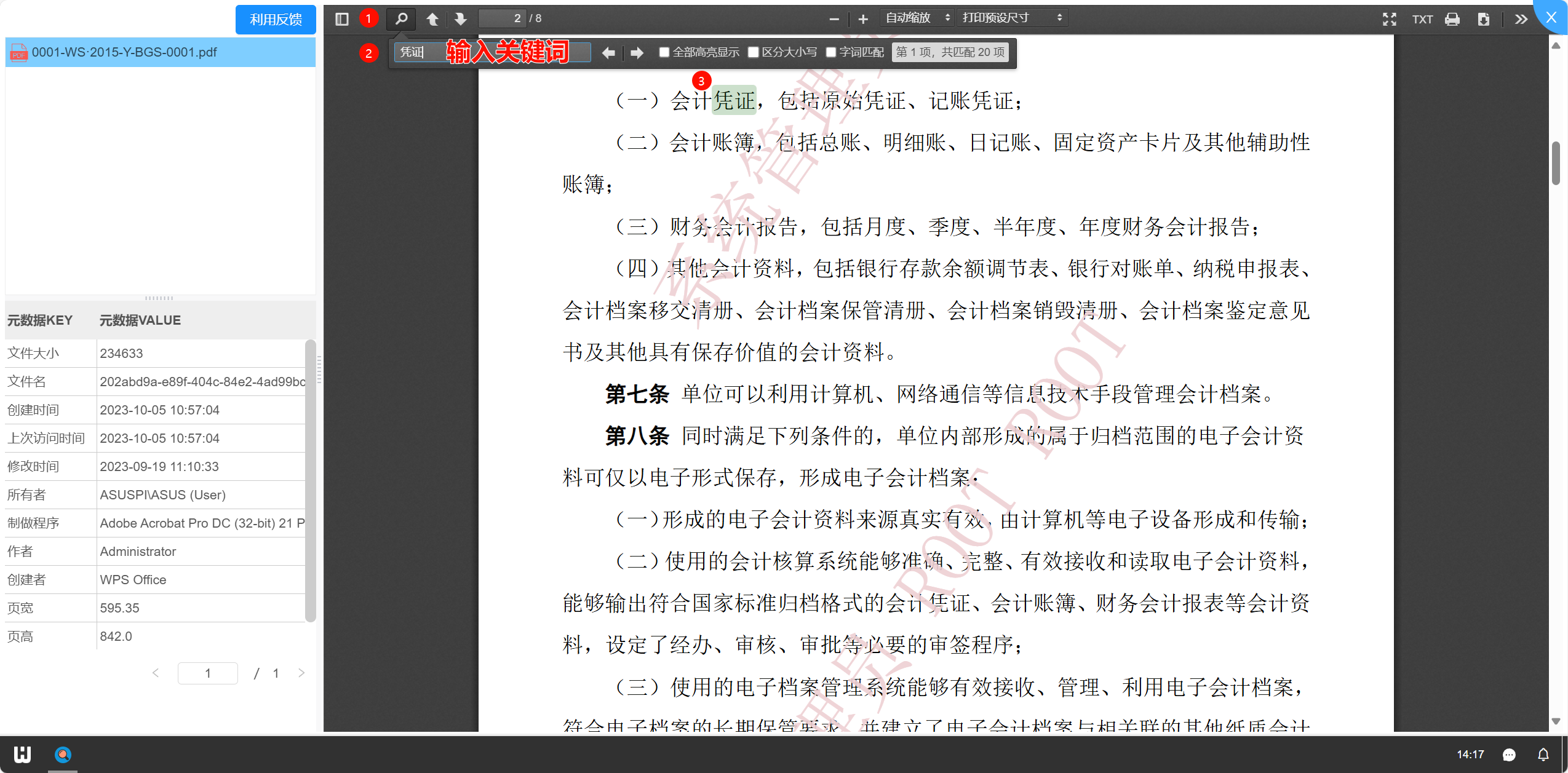Click the 利用反馈 button
The image size is (1568, 773).
tap(276, 19)
